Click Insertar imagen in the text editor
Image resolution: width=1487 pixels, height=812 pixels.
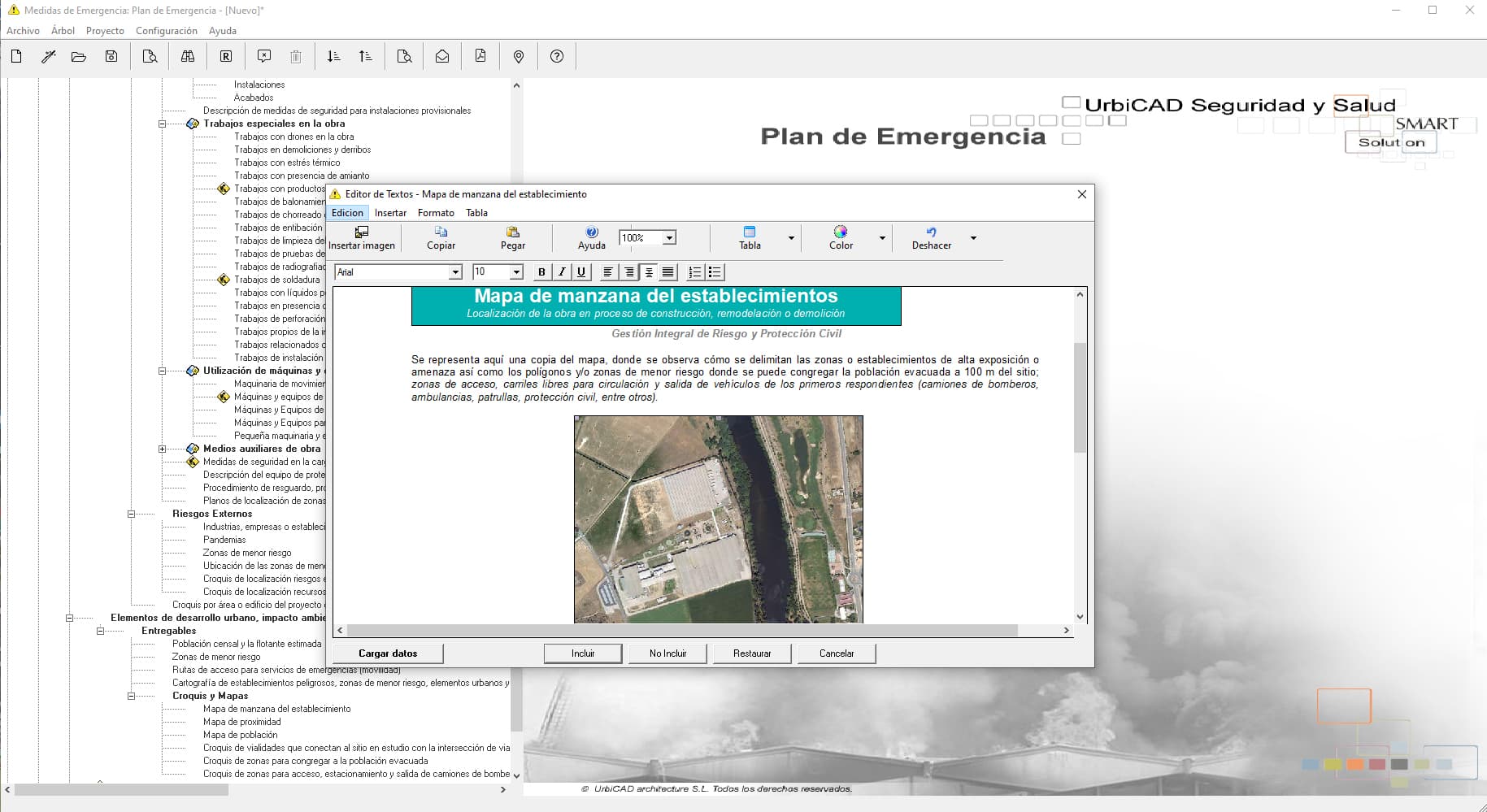coord(362,238)
